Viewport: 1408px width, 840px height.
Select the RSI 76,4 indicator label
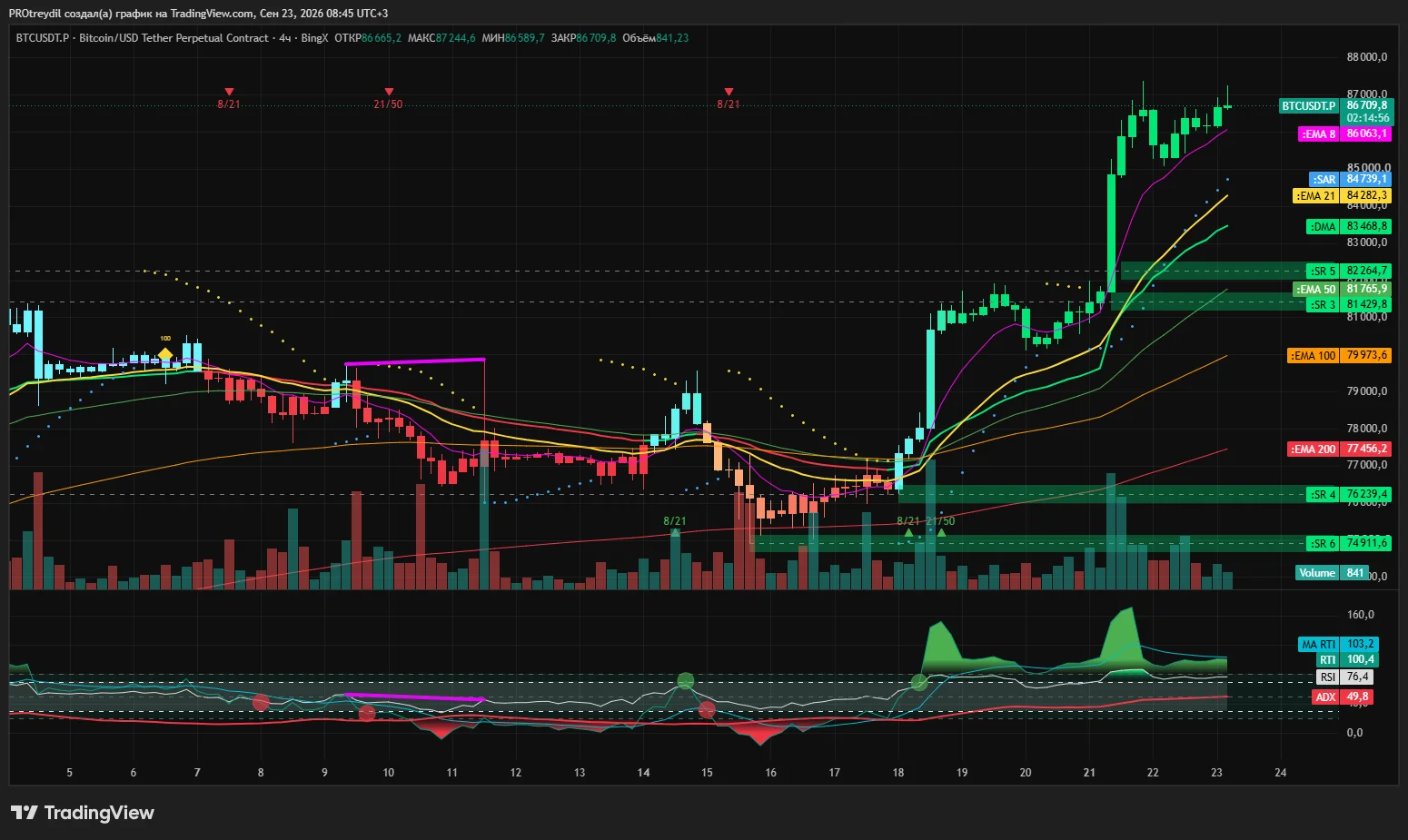coord(1344,677)
